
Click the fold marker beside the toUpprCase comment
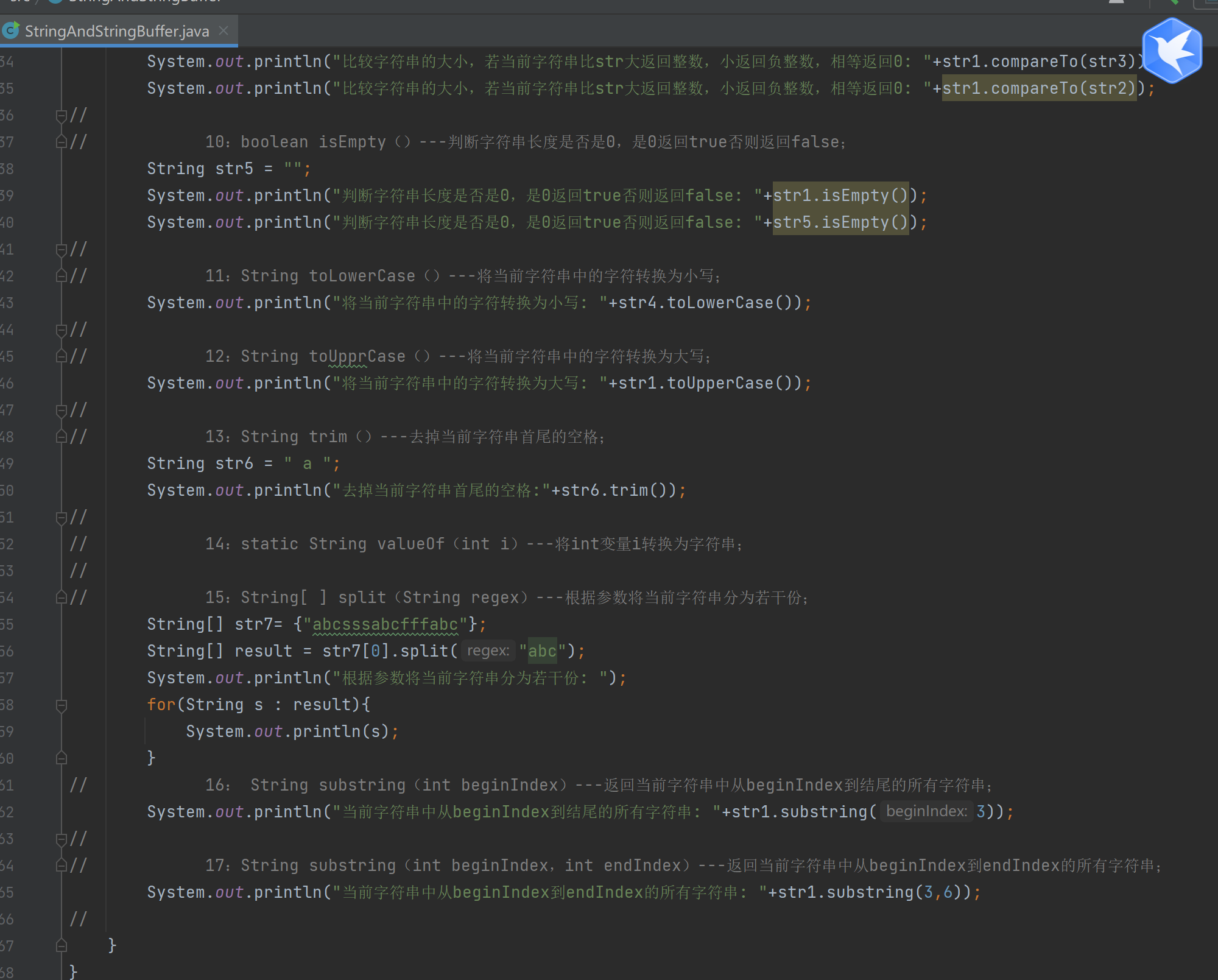tap(61, 356)
